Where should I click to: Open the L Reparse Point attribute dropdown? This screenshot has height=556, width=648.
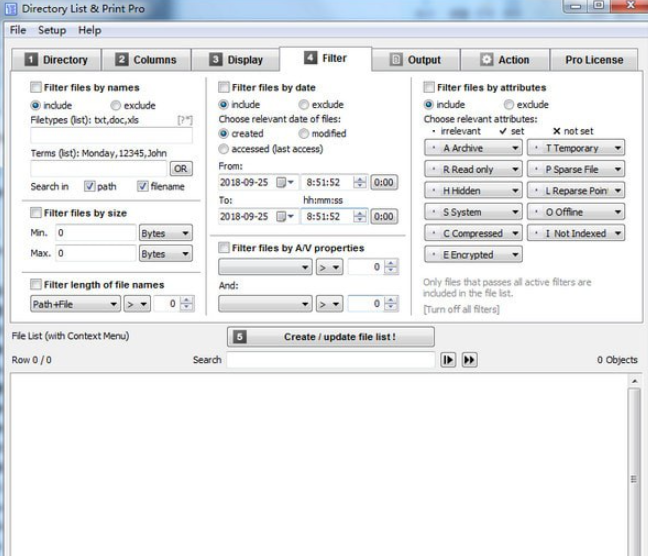[576, 191]
